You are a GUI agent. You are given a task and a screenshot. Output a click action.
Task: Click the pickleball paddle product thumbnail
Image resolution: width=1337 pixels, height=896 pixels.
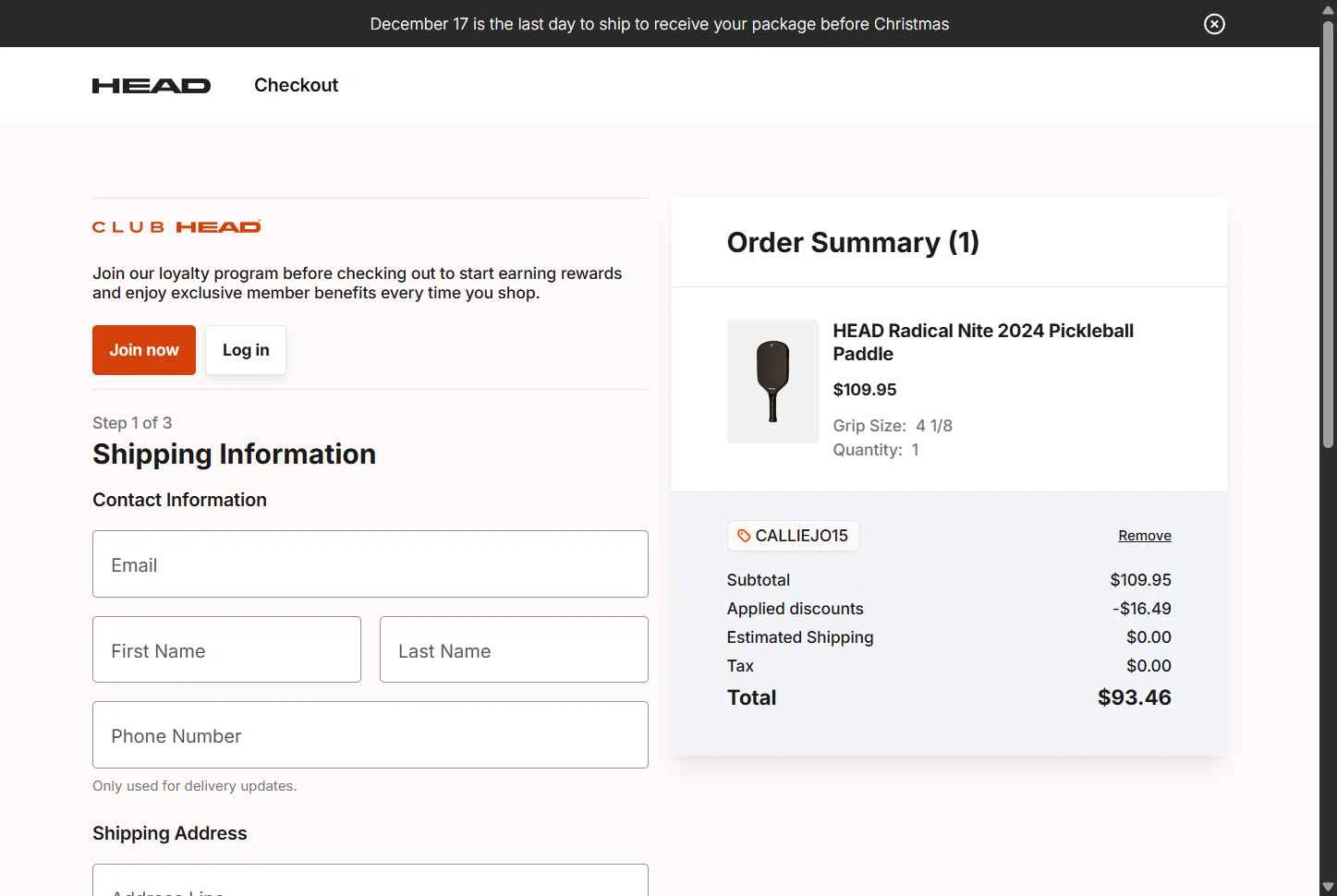point(773,381)
